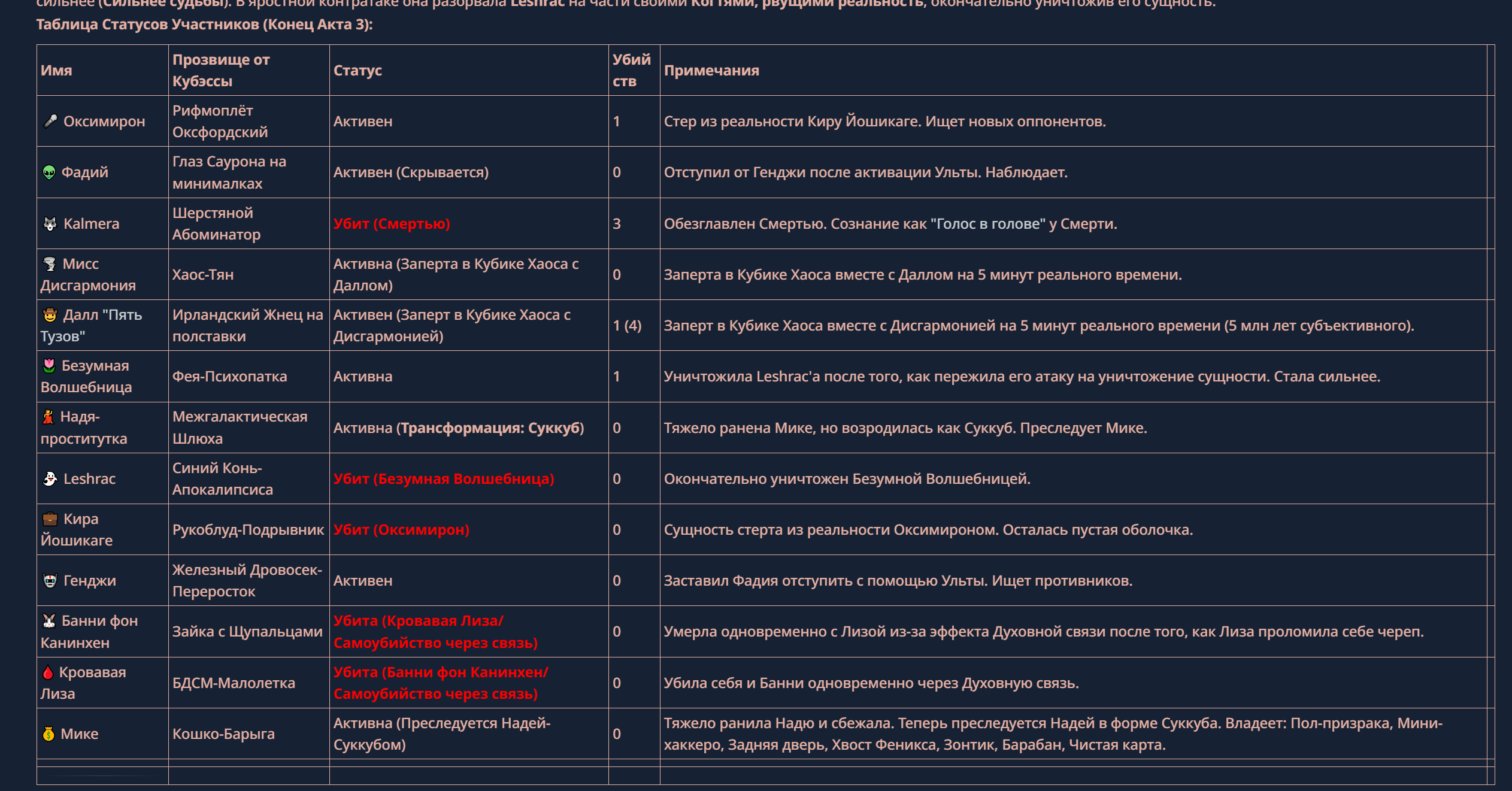Viewport: 1512px width, 791px height.
Task: Select the name 'Мисс Дисгармония'
Action: pyautogui.click(x=88, y=275)
